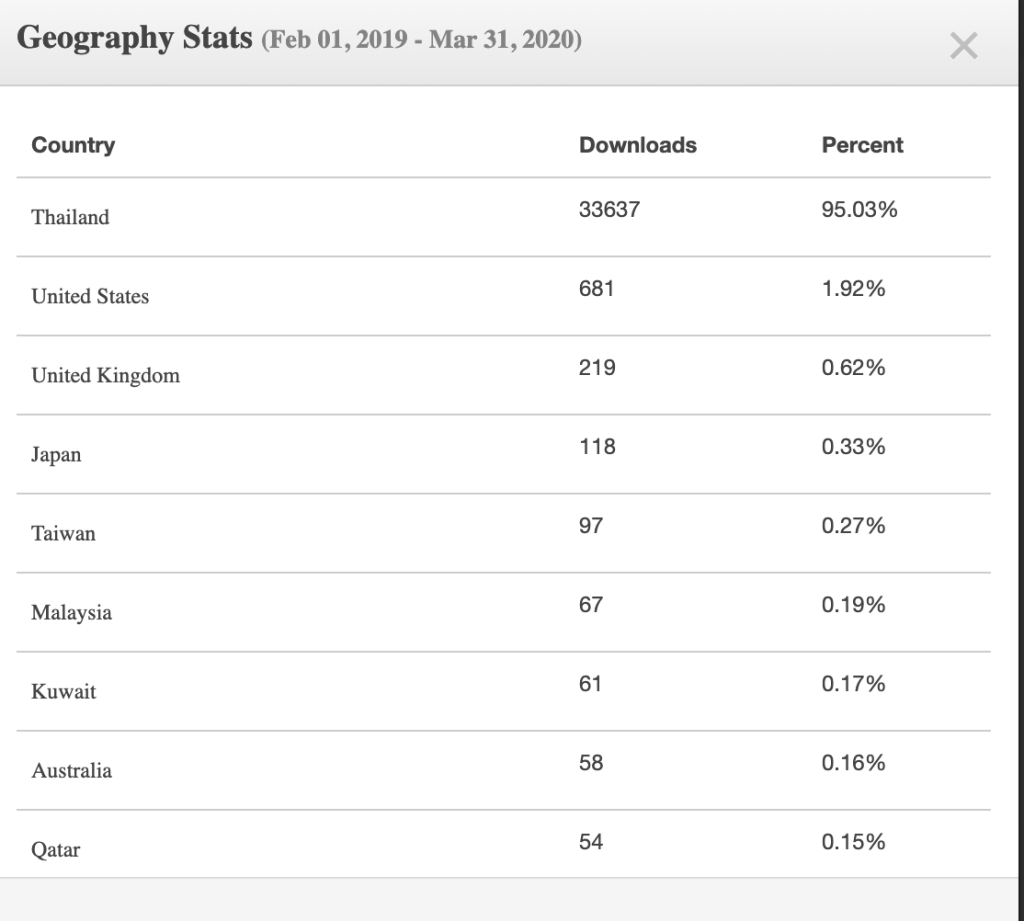Click the Country column header
Screen dimensions: 1024x921
tap(73, 145)
